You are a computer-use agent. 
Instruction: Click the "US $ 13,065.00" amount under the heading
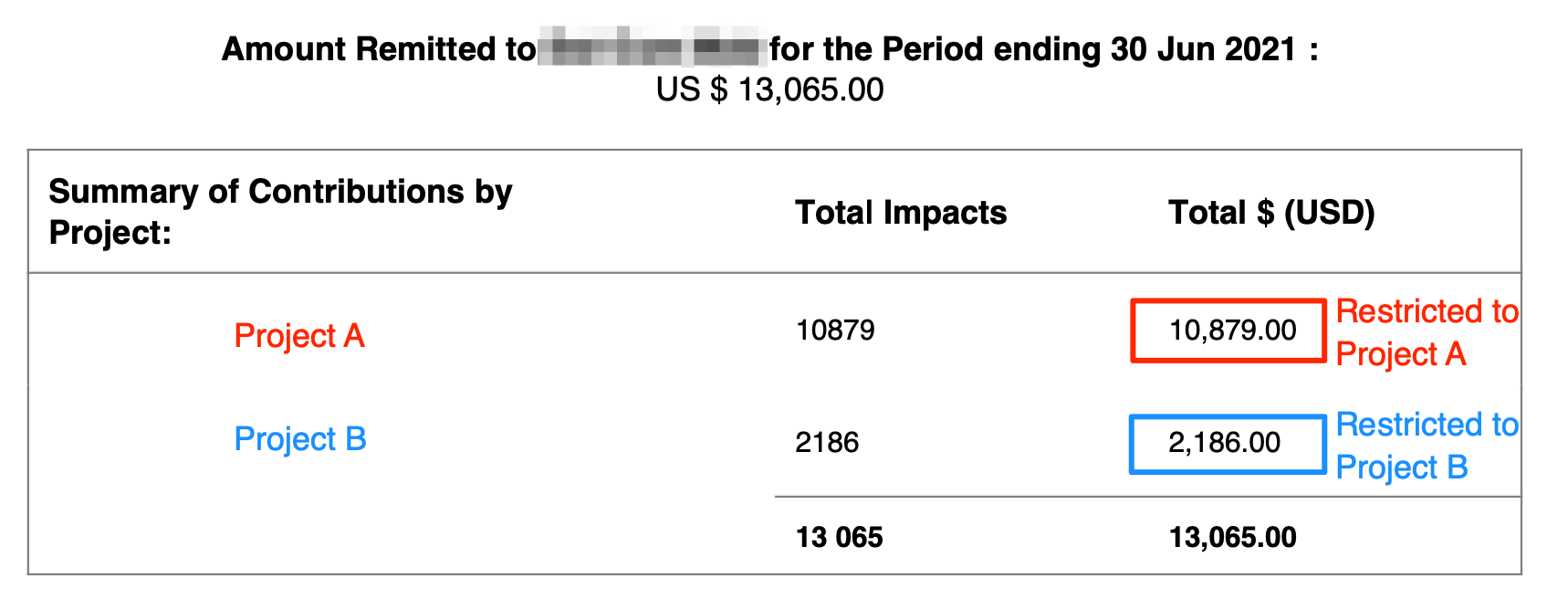[769, 90]
